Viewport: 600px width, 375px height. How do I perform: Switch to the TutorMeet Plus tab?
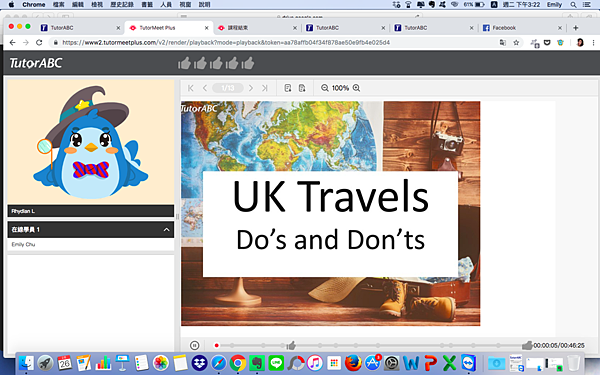coord(168,28)
